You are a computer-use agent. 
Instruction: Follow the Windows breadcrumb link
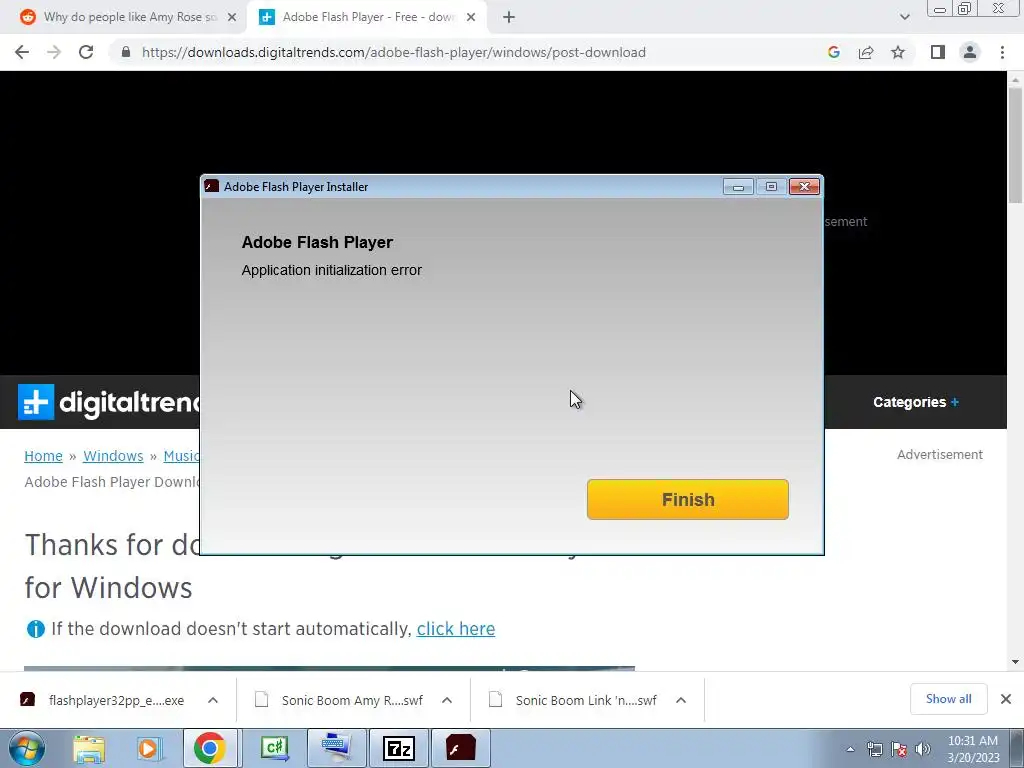click(113, 456)
